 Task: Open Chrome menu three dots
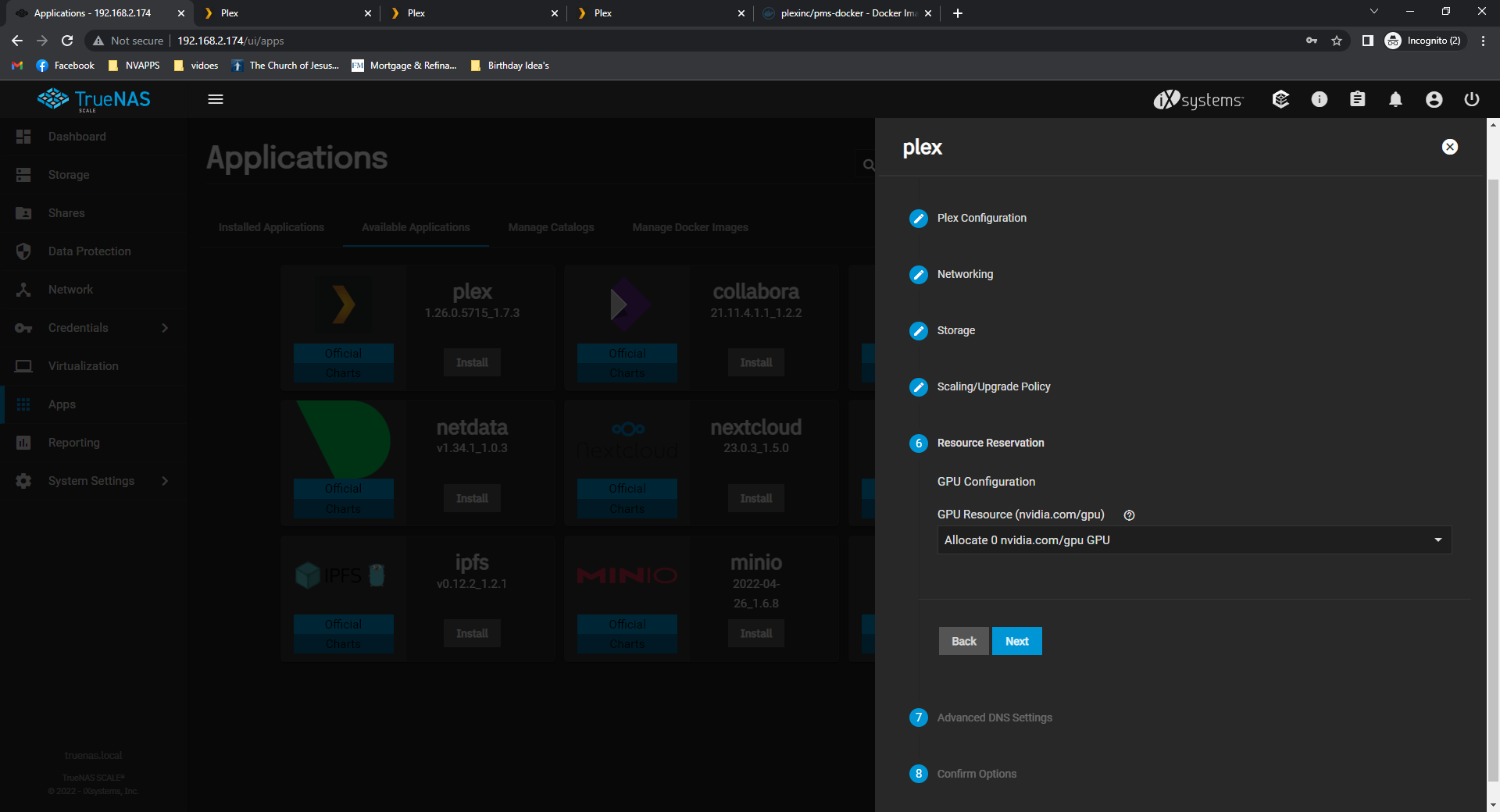[1483, 41]
